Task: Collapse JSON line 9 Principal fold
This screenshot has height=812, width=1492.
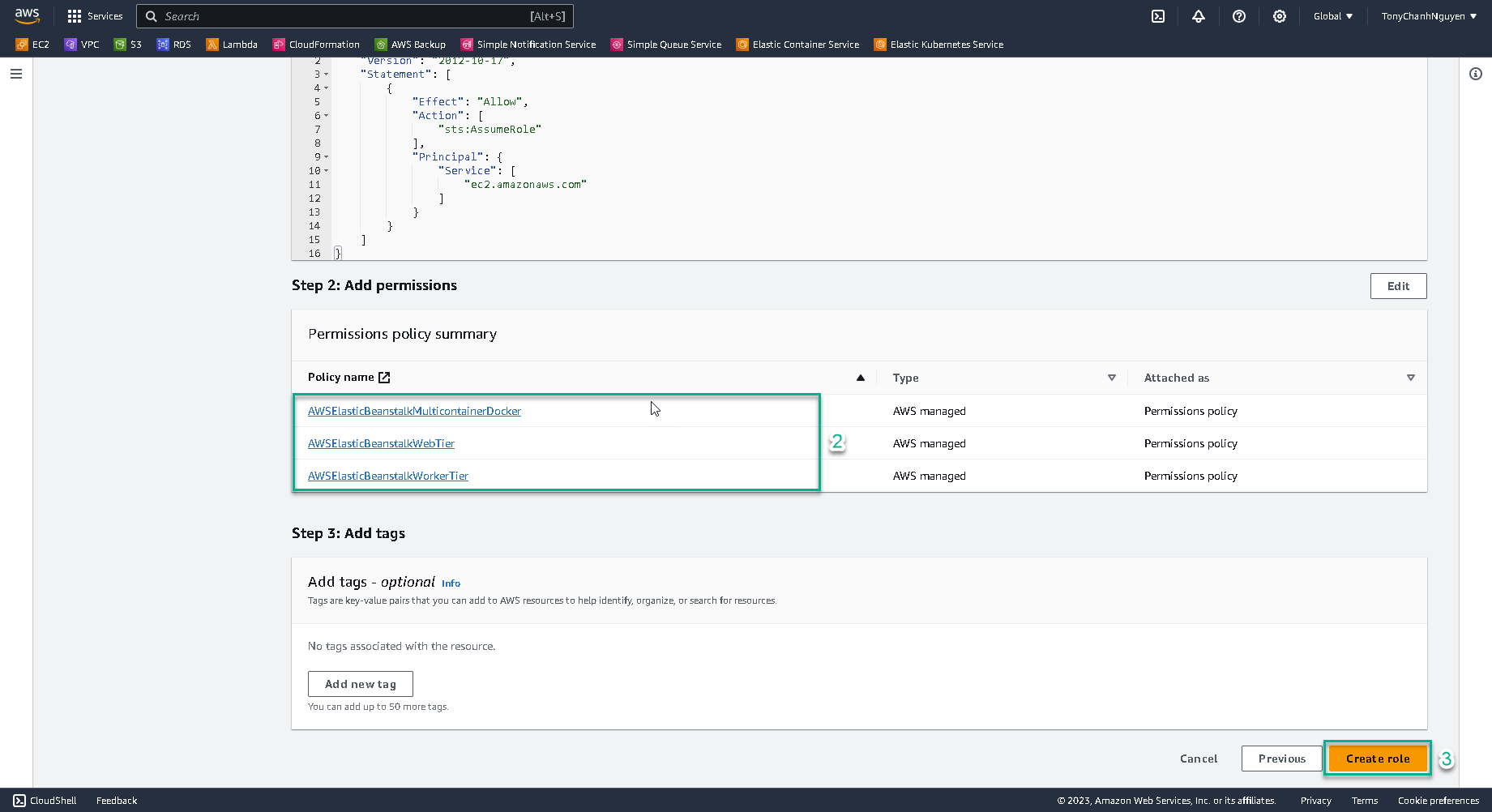Action: click(326, 157)
